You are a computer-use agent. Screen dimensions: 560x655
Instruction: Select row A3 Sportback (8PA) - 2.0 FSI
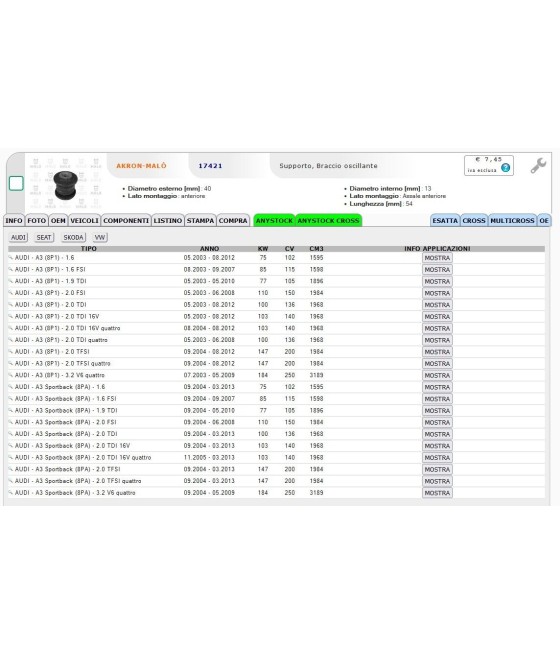(x=276, y=422)
